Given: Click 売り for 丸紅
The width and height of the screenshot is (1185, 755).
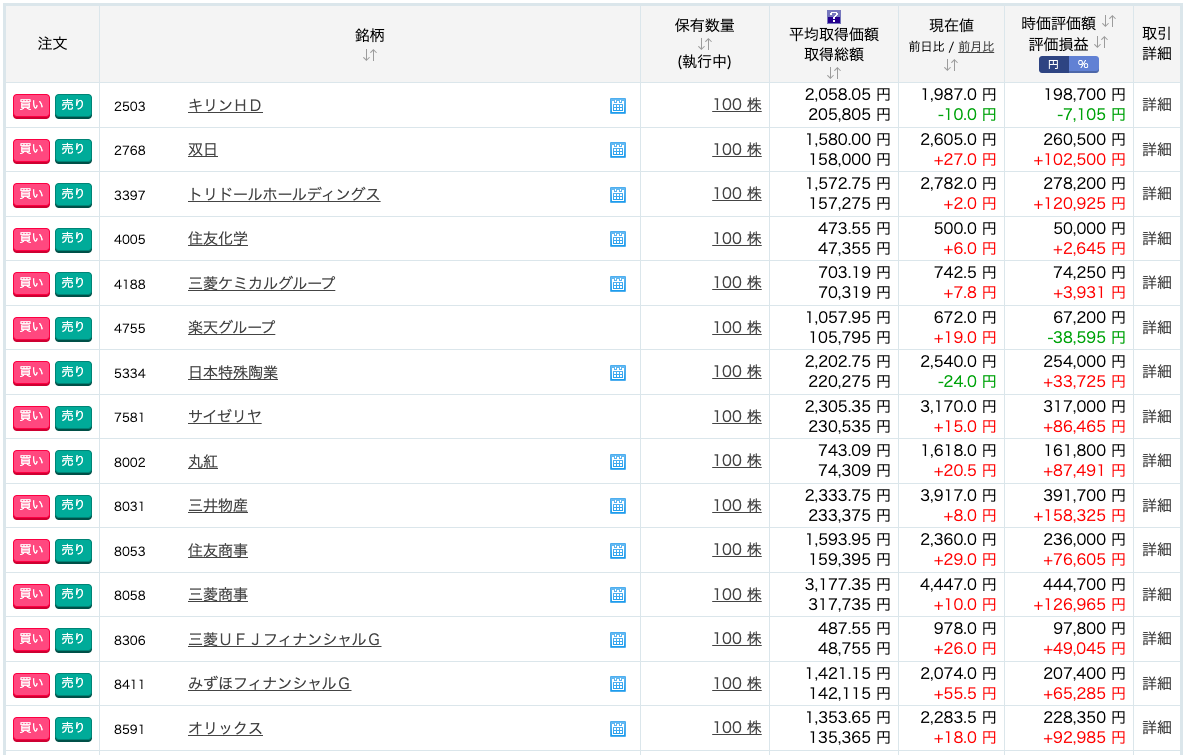Looking at the screenshot, I should 73,462.
